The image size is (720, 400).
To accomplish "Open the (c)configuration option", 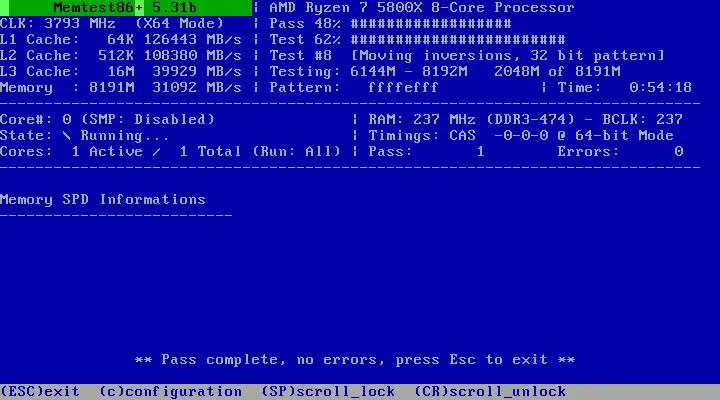I will click(x=170, y=392).
